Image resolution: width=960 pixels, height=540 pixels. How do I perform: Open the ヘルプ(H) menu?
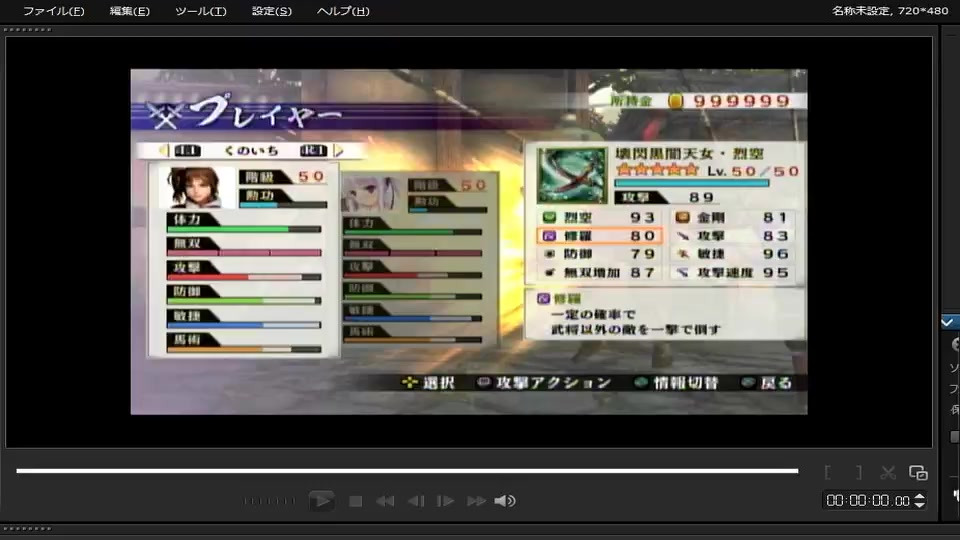pos(343,11)
